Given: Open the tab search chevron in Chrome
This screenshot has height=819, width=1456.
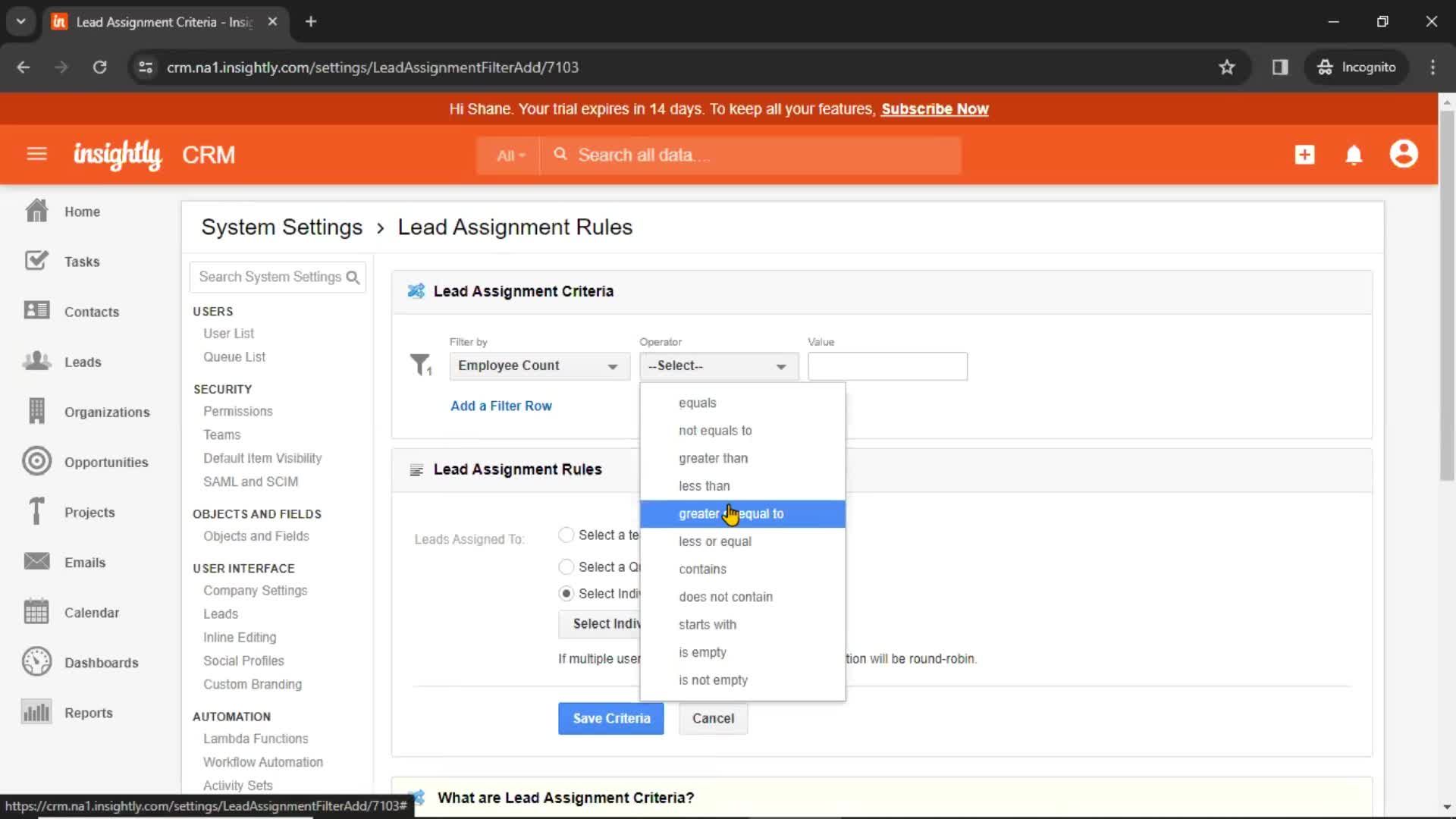Looking at the screenshot, I should (x=20, y=21).
